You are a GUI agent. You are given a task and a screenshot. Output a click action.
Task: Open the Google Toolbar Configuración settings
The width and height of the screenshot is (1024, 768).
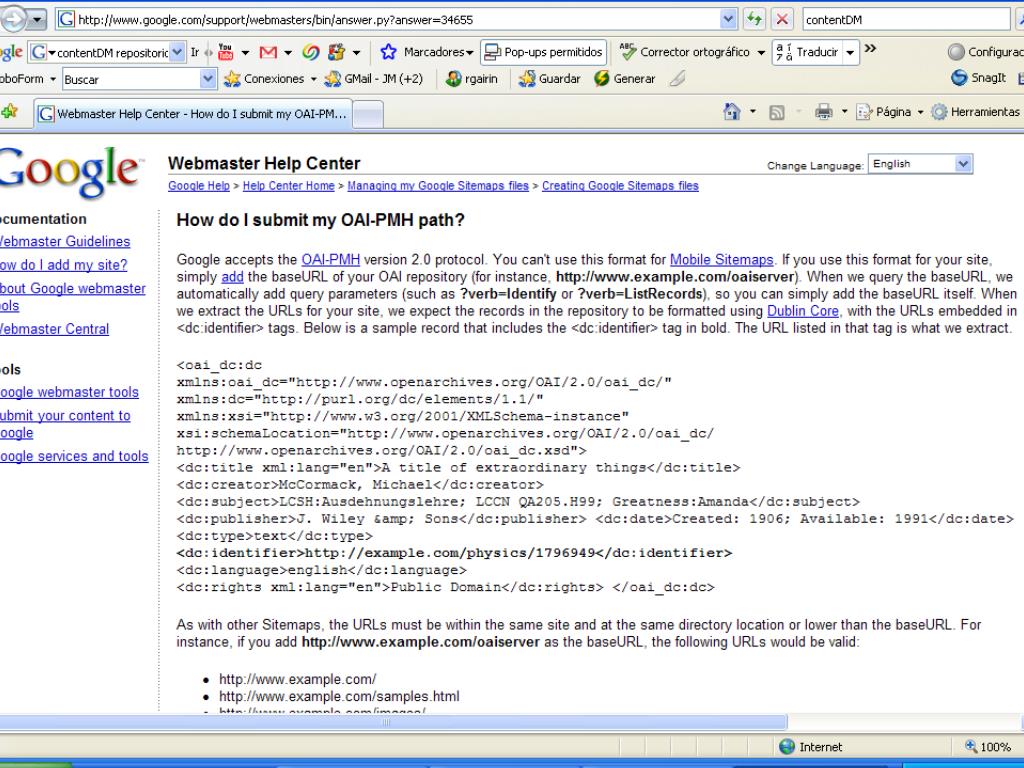click(x=986, y=52)
